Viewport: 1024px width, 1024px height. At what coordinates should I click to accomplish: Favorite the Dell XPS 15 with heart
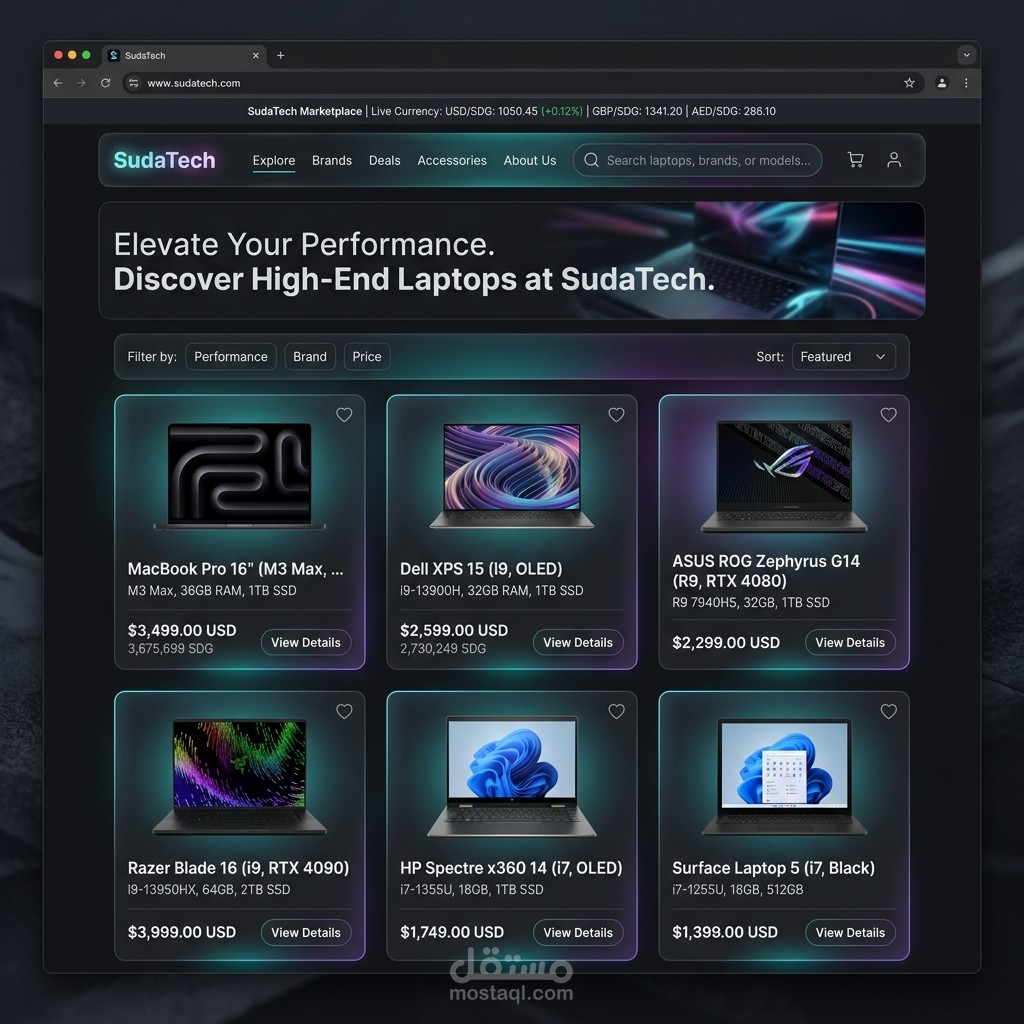coord(616,415)
